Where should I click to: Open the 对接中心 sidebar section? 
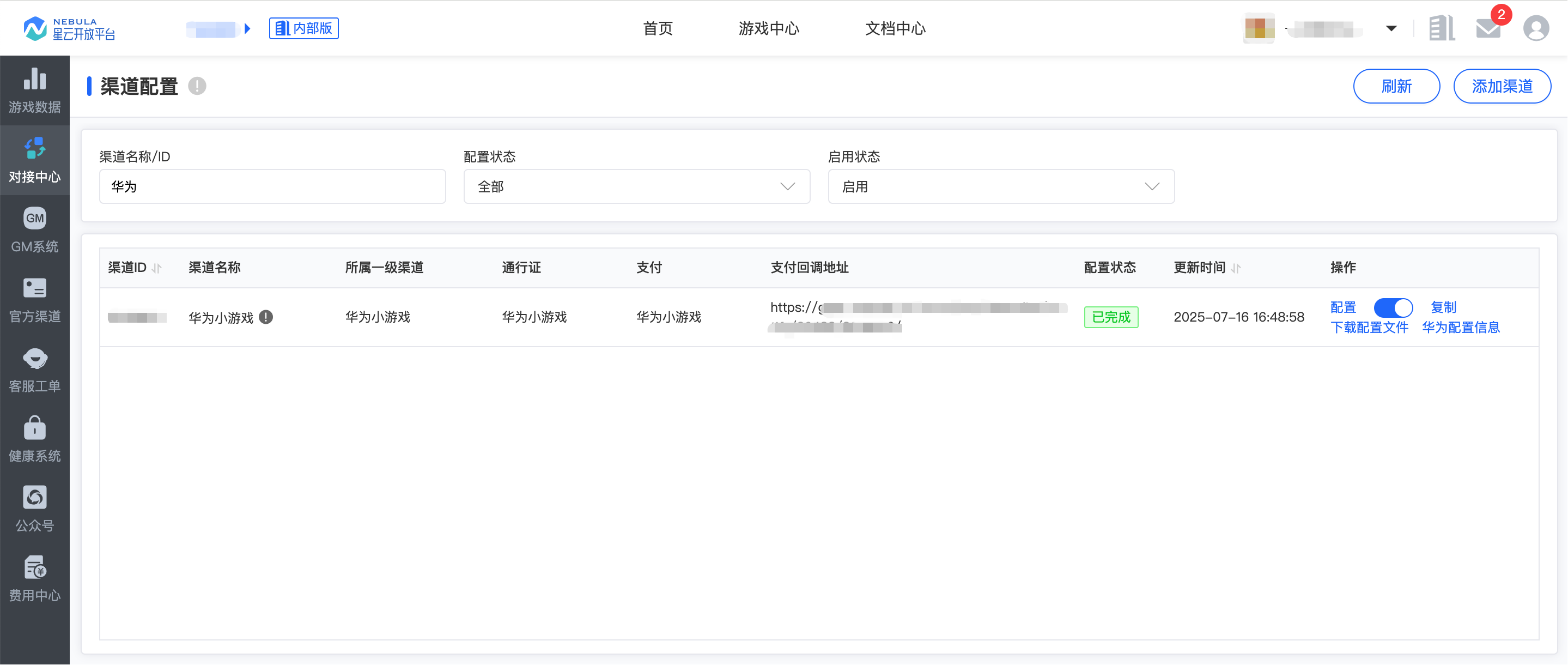[35, 161]
